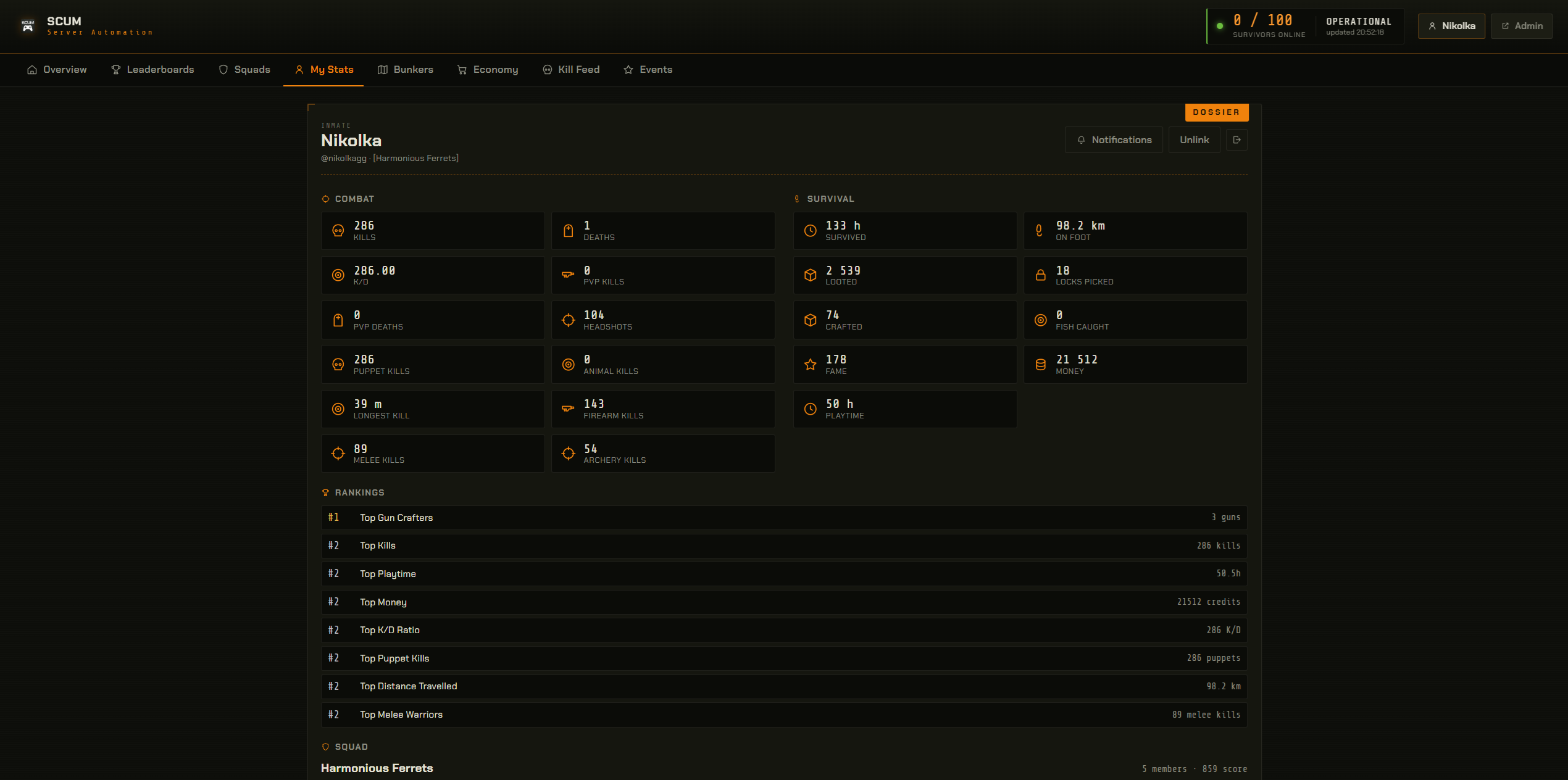View the Kill Feed tab
The width and height of the screenshot is (1568, 780).
click(571, 70)
